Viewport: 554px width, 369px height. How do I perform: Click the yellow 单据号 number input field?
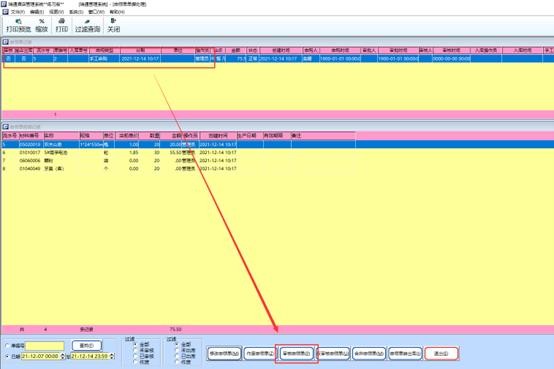click(45, 346)
